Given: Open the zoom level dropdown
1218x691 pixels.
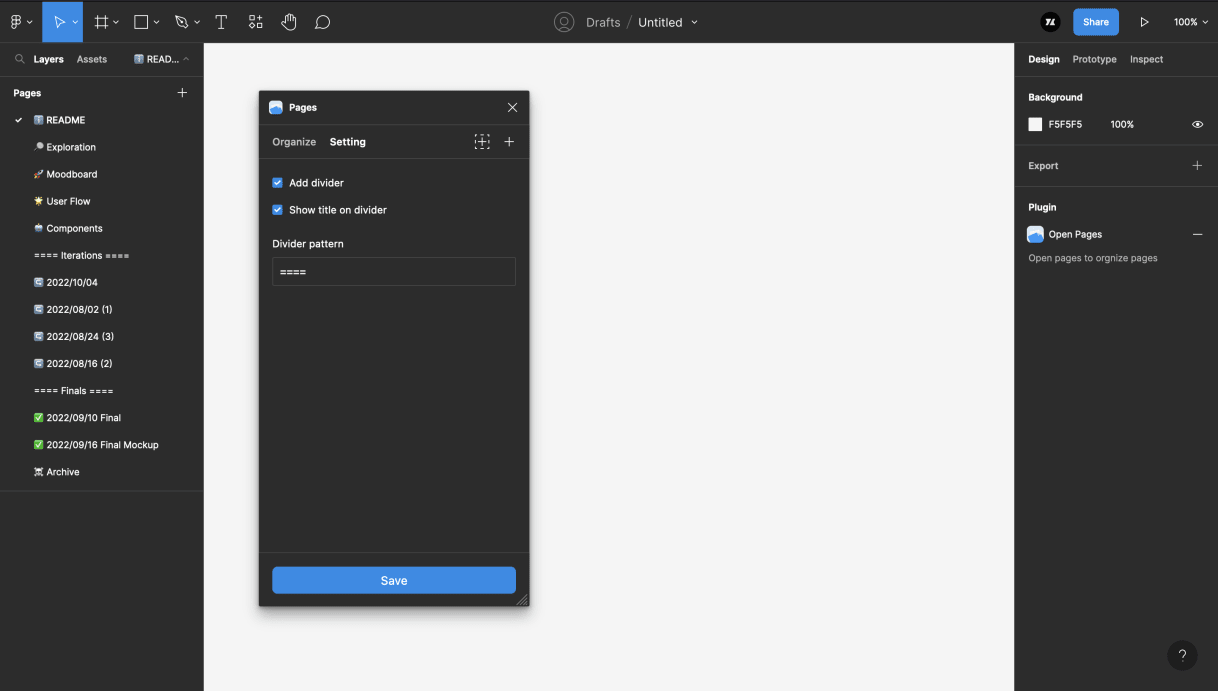Looking at the screenshot, I should tap(1190, 21).
